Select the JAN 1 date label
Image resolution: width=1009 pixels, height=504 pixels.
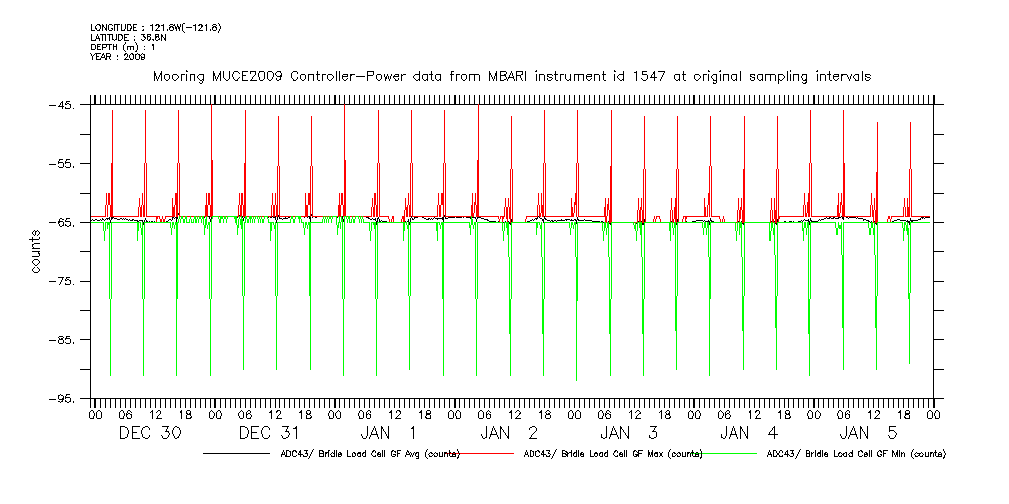point(389,433)
